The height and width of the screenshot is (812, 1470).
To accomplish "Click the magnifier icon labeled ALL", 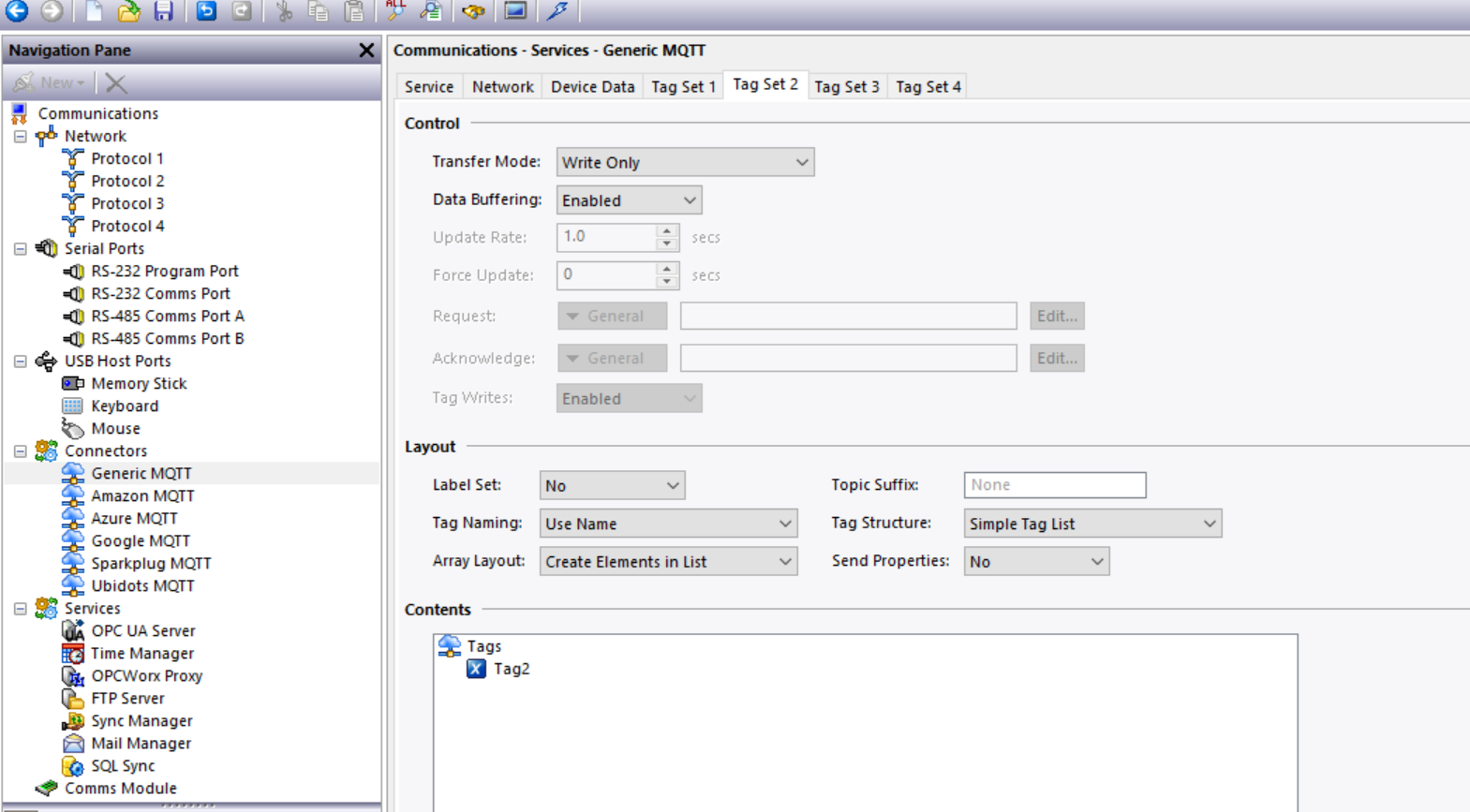I will click(396, 9).
